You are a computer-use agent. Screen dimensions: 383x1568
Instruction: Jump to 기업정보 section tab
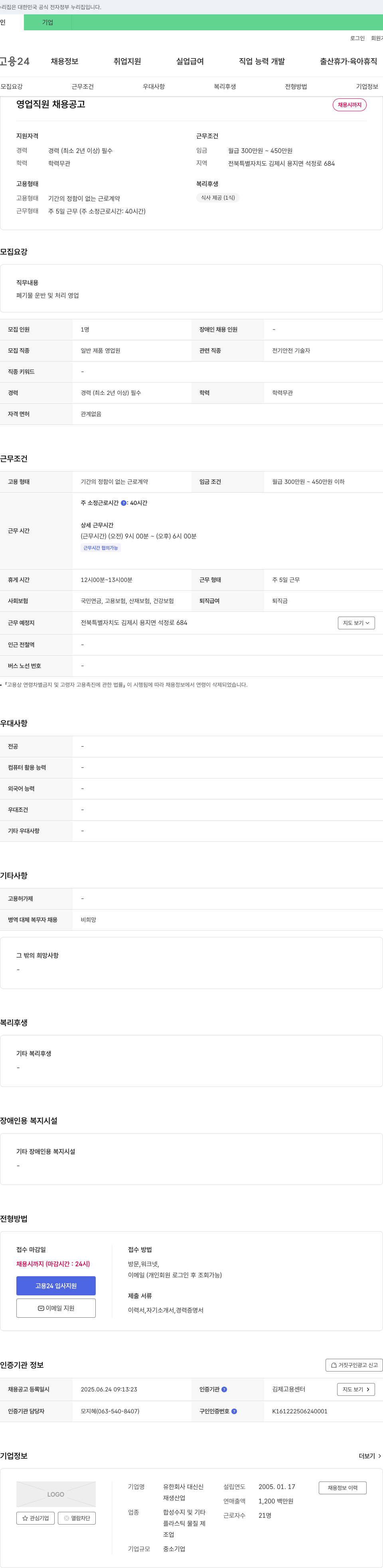click(367, 86)
